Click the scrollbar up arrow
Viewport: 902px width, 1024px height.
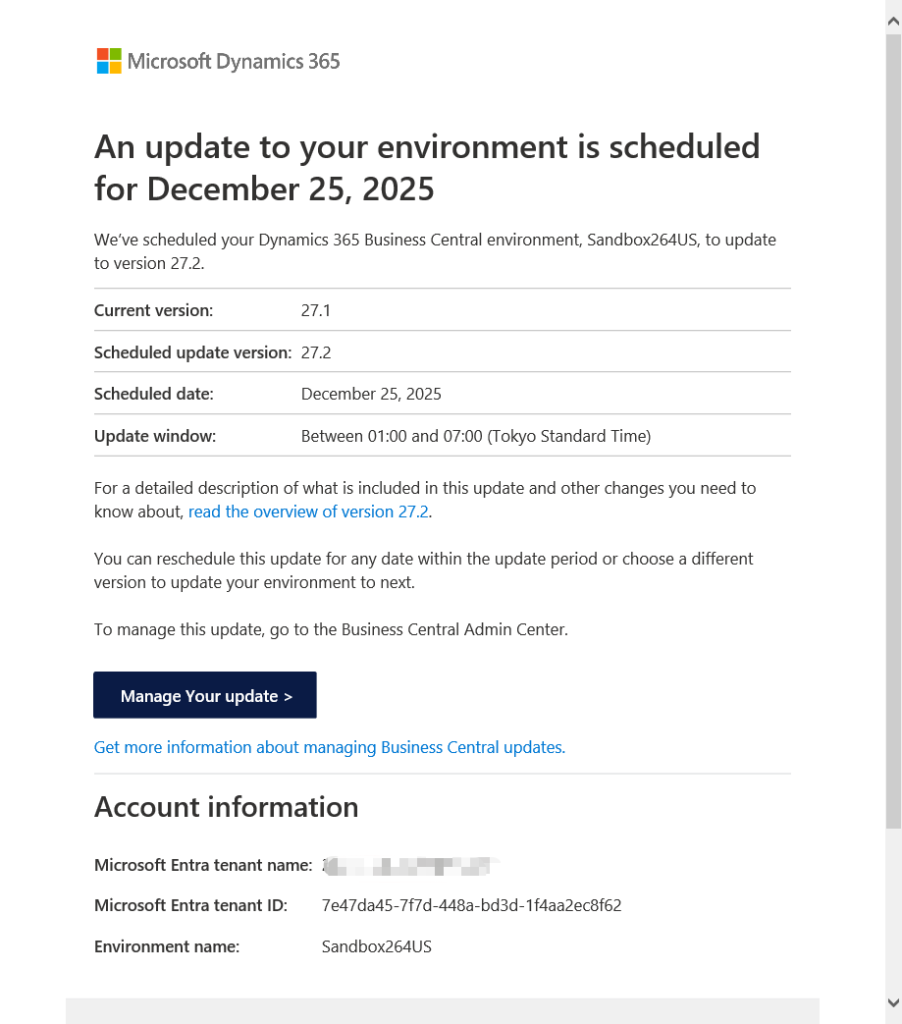(x=893, y=19)
